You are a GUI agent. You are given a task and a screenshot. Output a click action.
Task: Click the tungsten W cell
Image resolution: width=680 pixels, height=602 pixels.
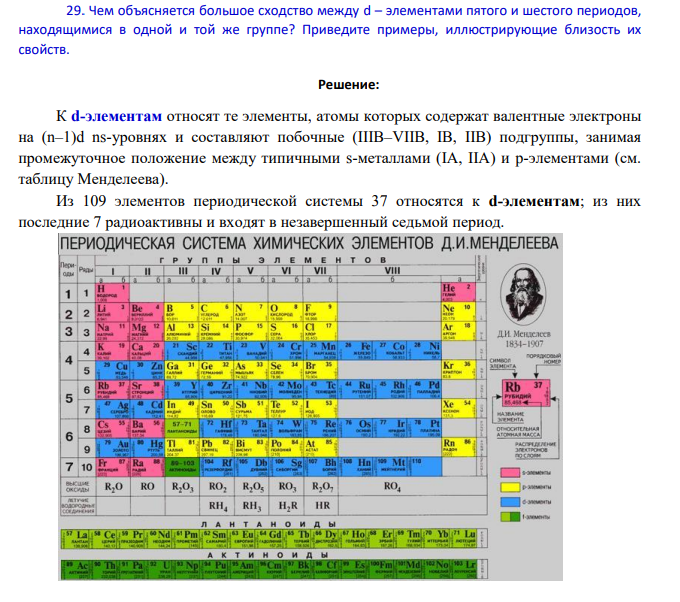click(x=285, y=428)
